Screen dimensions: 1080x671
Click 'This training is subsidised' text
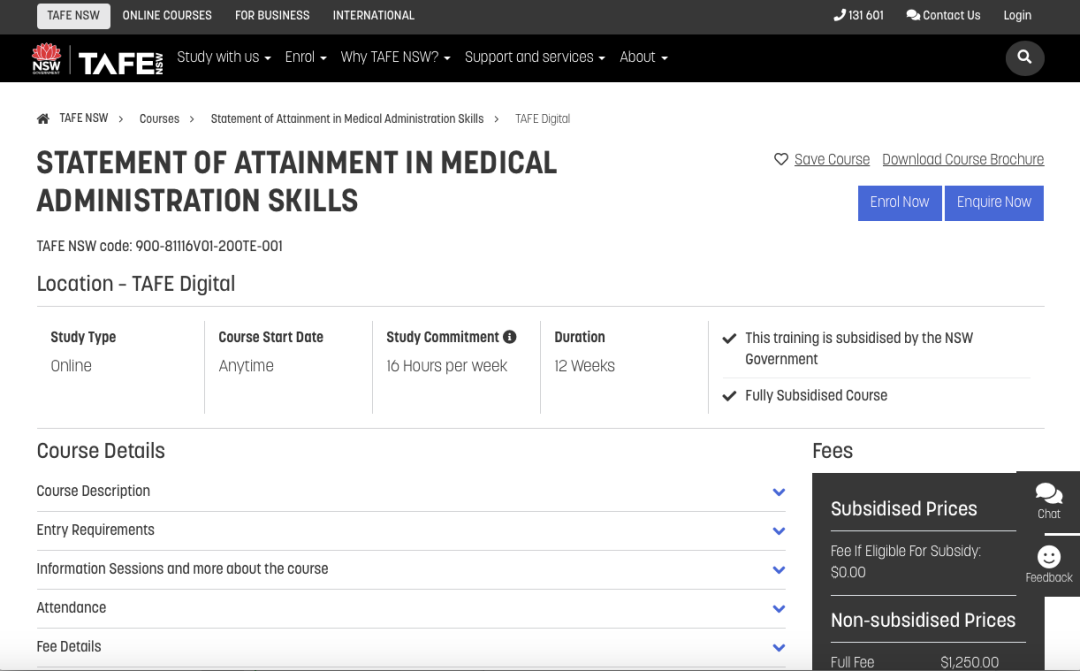point(859,349)
